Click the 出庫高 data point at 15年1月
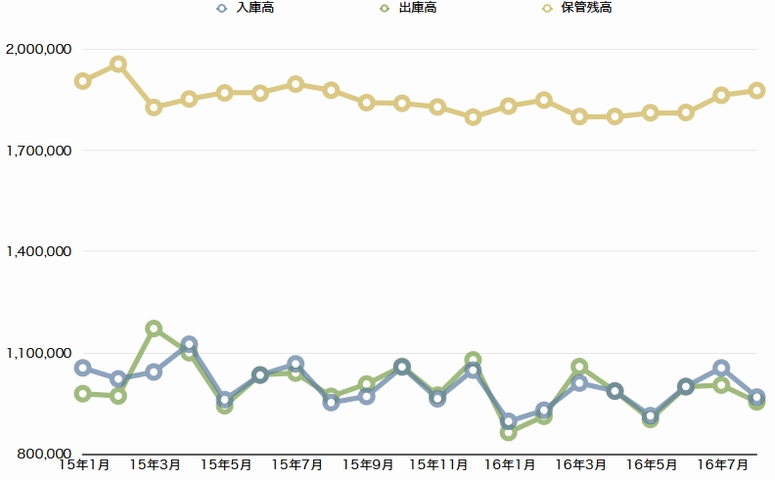Image resolution: width=775 pixels, height=480 pixels. tap(83, 394)
